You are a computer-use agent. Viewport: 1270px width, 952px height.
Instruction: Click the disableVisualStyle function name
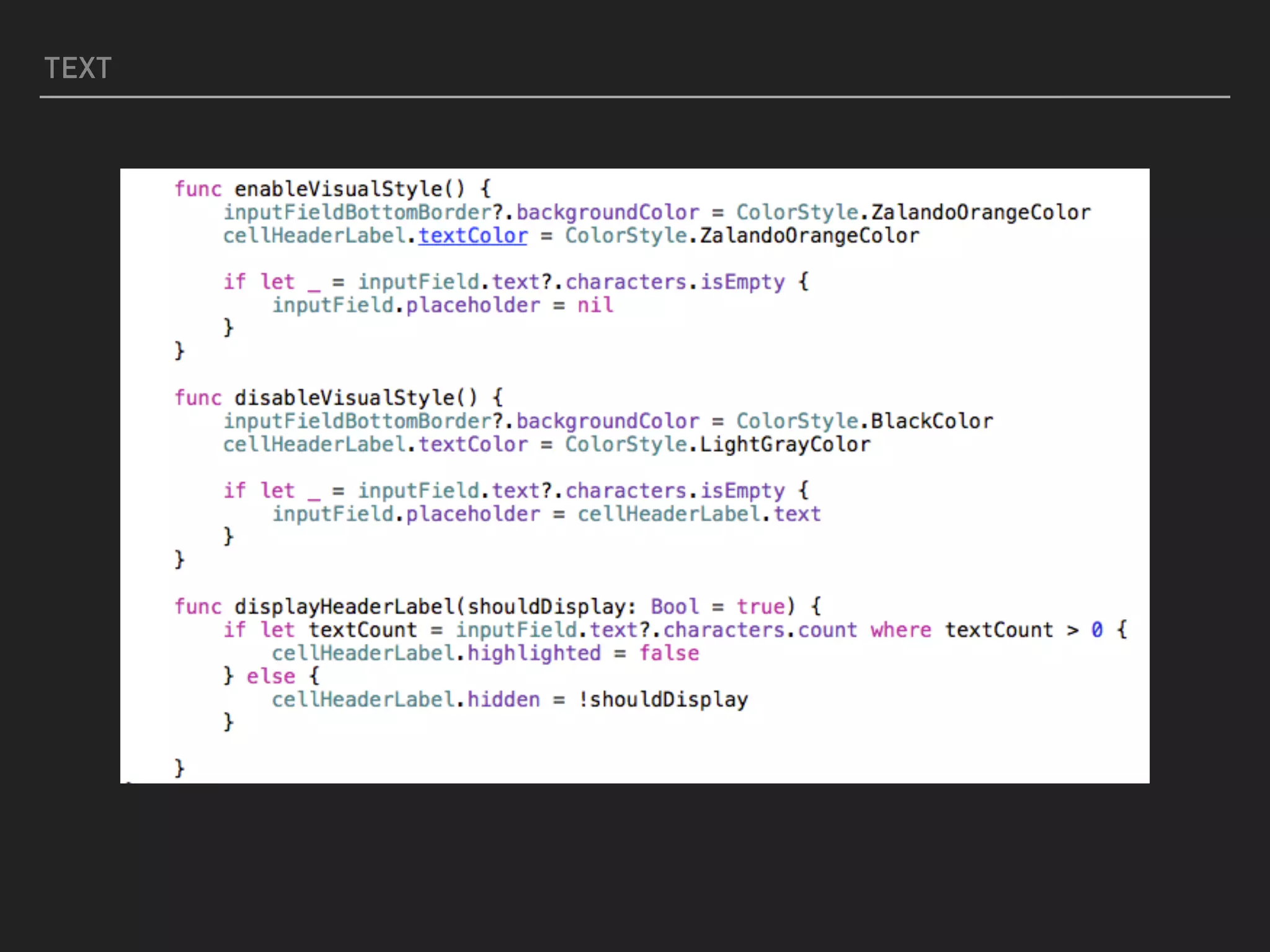pyautogui.click(x=355, y=398)
